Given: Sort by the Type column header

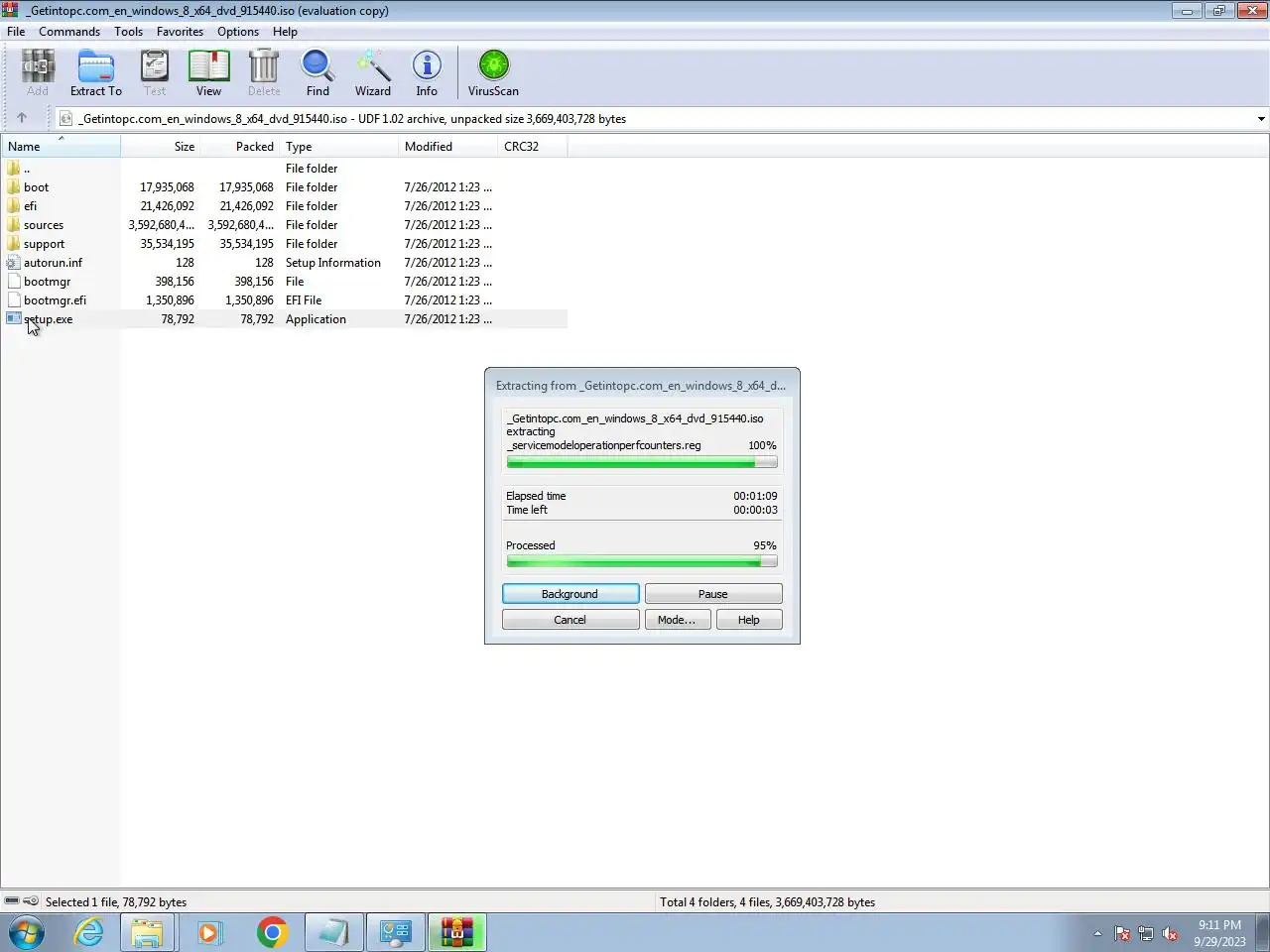Looking at the screenshot, I should click(x=338, y=146).
